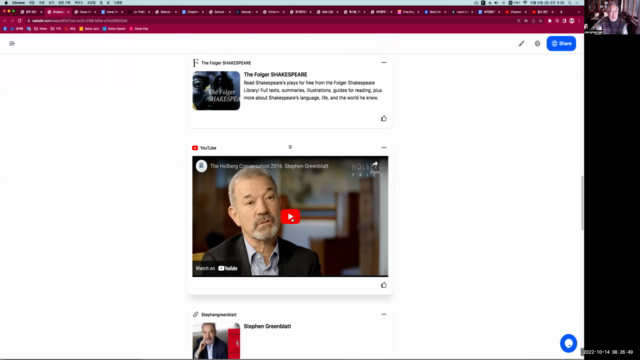Go back with the browser back arrow
The image size is (640, 360).
[x=5, y=20]
